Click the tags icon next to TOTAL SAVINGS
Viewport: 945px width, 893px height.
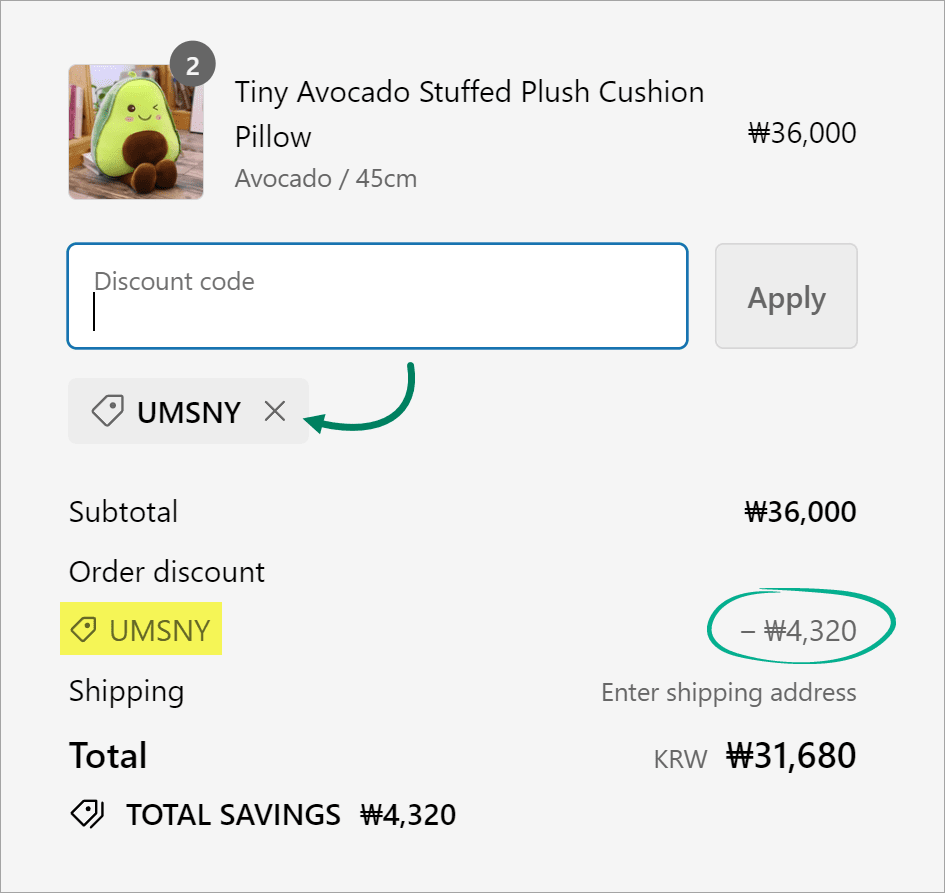click(87, 814)
